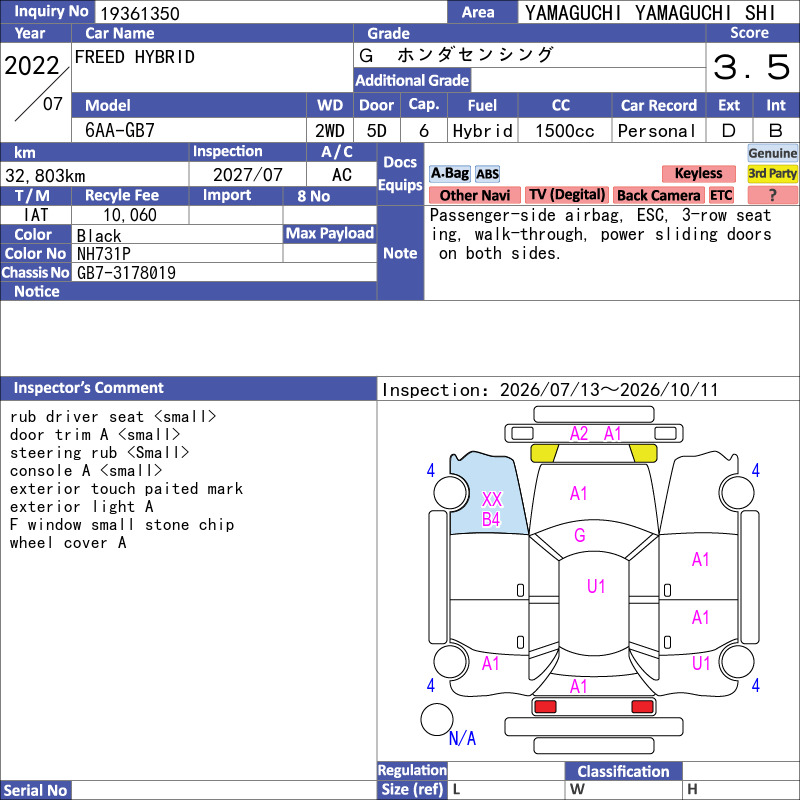Click the Serial No field
The height and width of the screenshot is (800, 800).
[223, 790]
